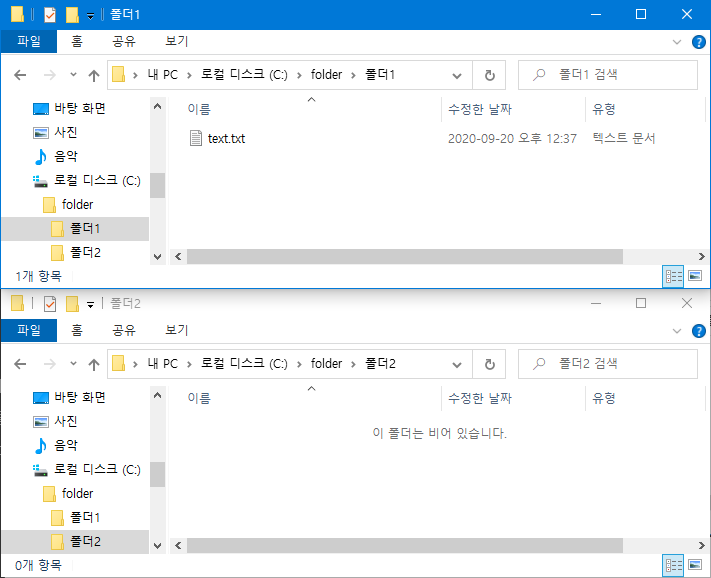Open 보기 ribbon tab in 폴더2 window
This screenshot has width=711, height=578.
coord(176,330)
